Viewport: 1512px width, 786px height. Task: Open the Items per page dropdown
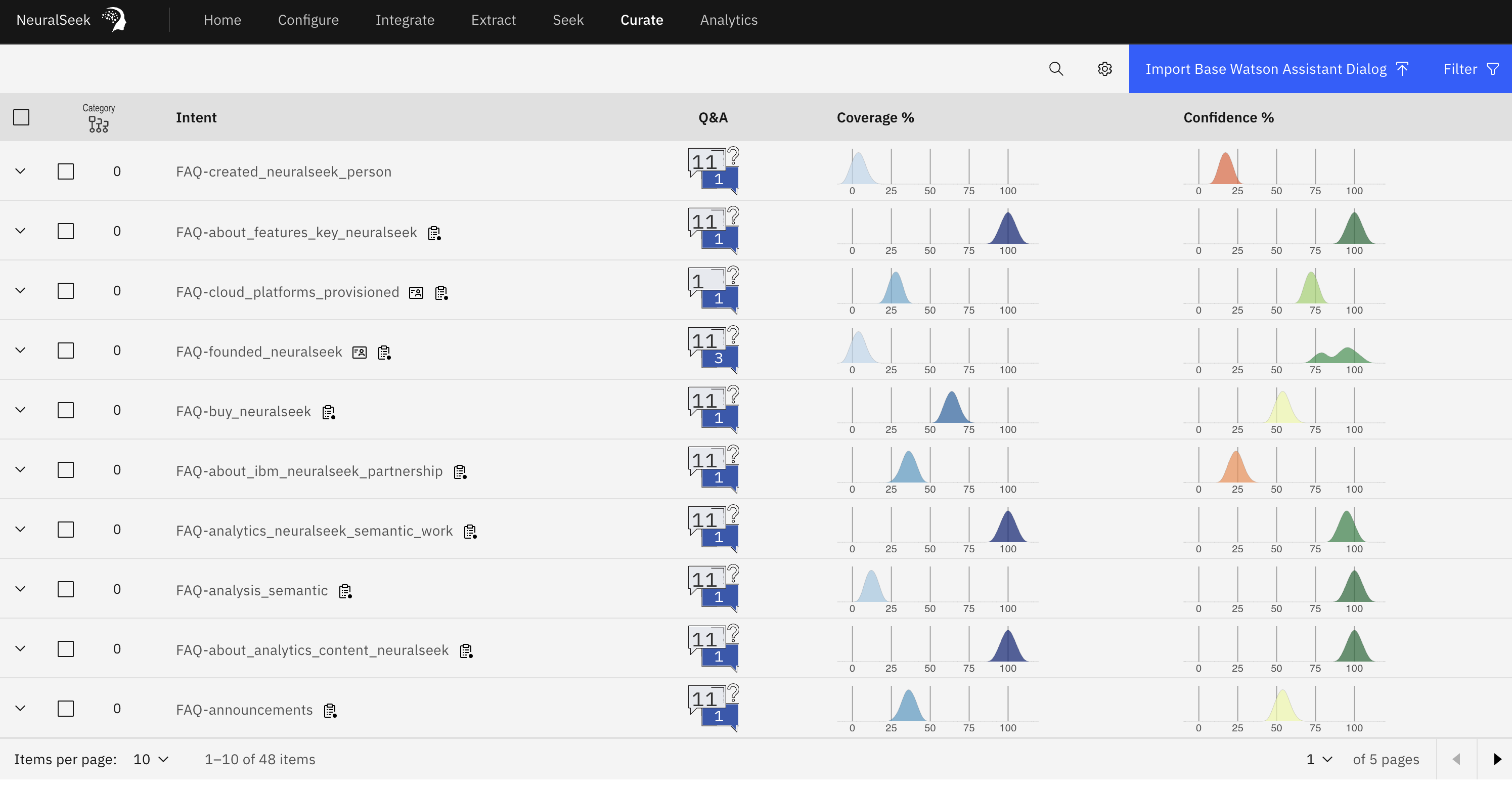click(151, 760)
